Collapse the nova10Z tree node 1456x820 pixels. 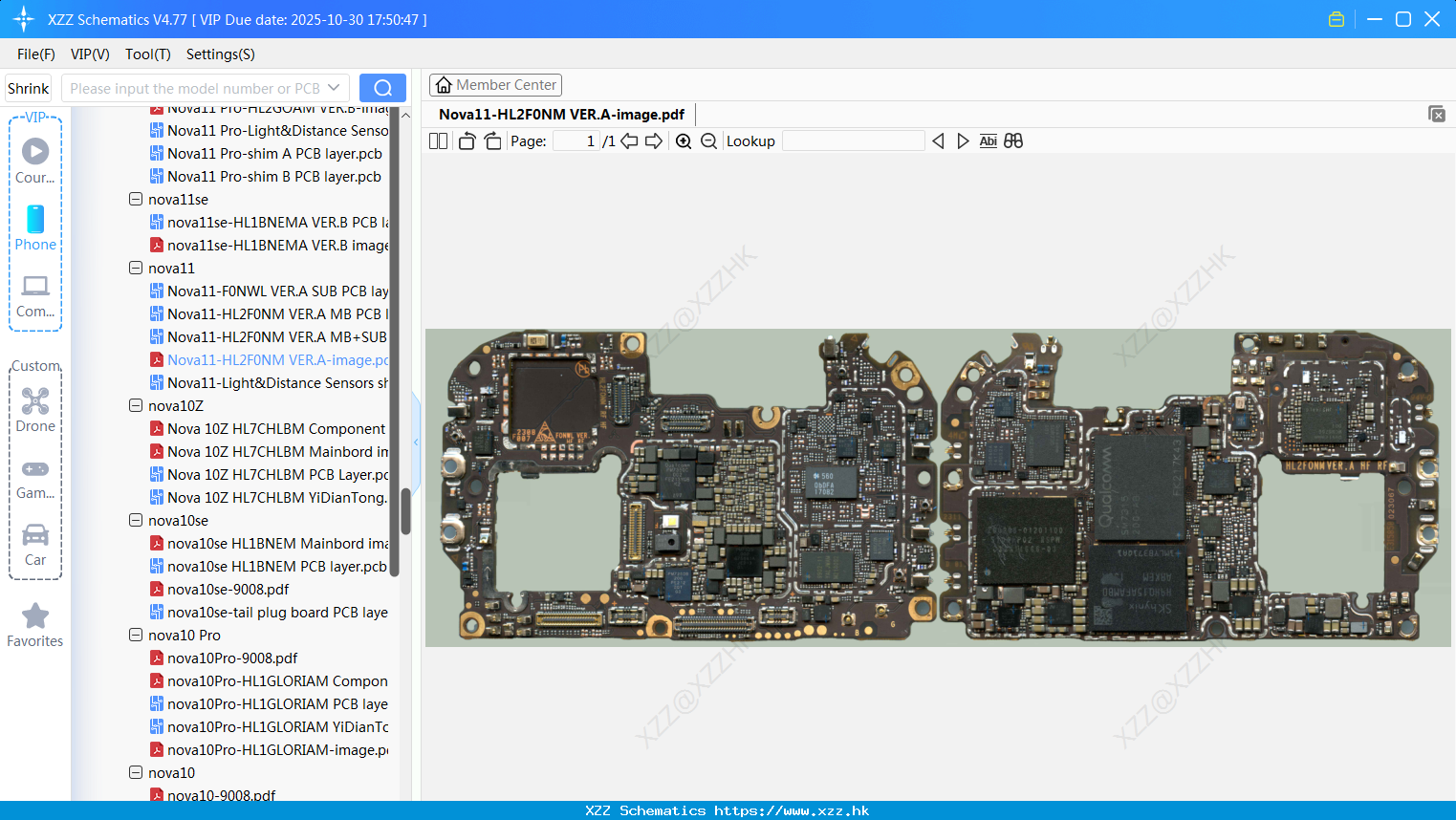click(136, 405)
